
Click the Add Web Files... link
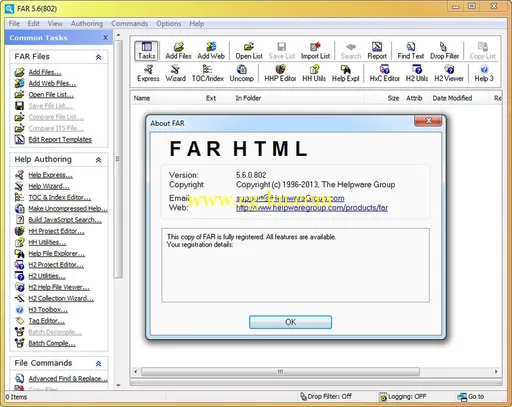point(52,83)
